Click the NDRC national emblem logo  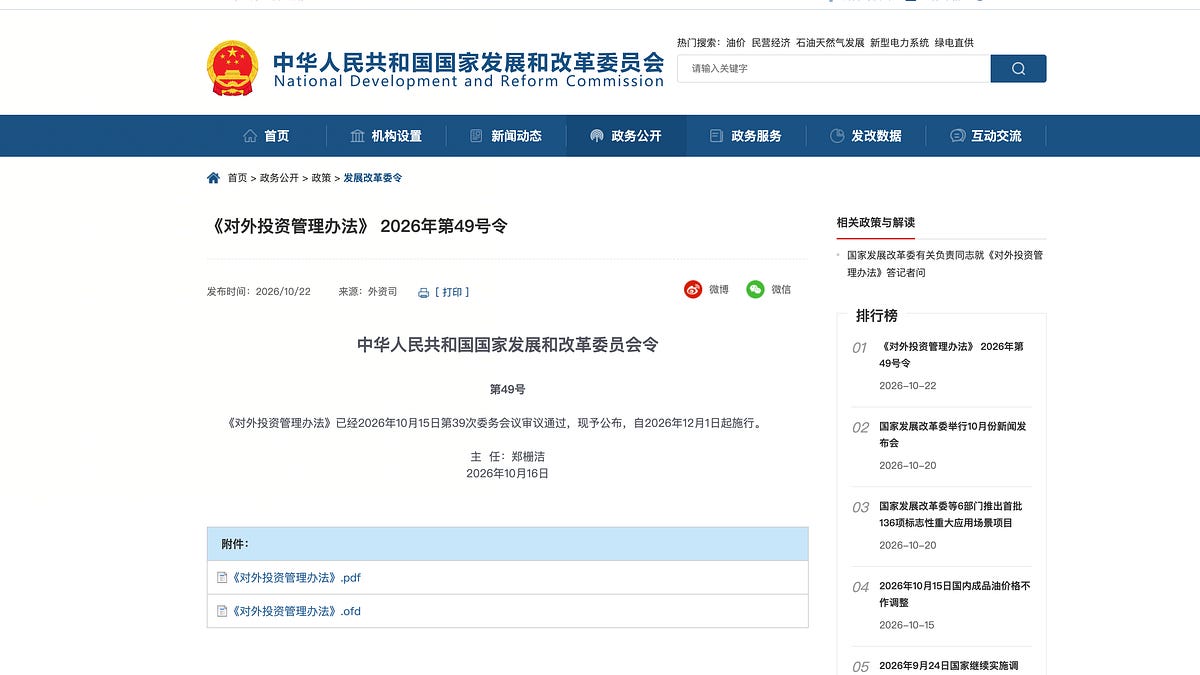pyautogui.click(x=232, y=68)
